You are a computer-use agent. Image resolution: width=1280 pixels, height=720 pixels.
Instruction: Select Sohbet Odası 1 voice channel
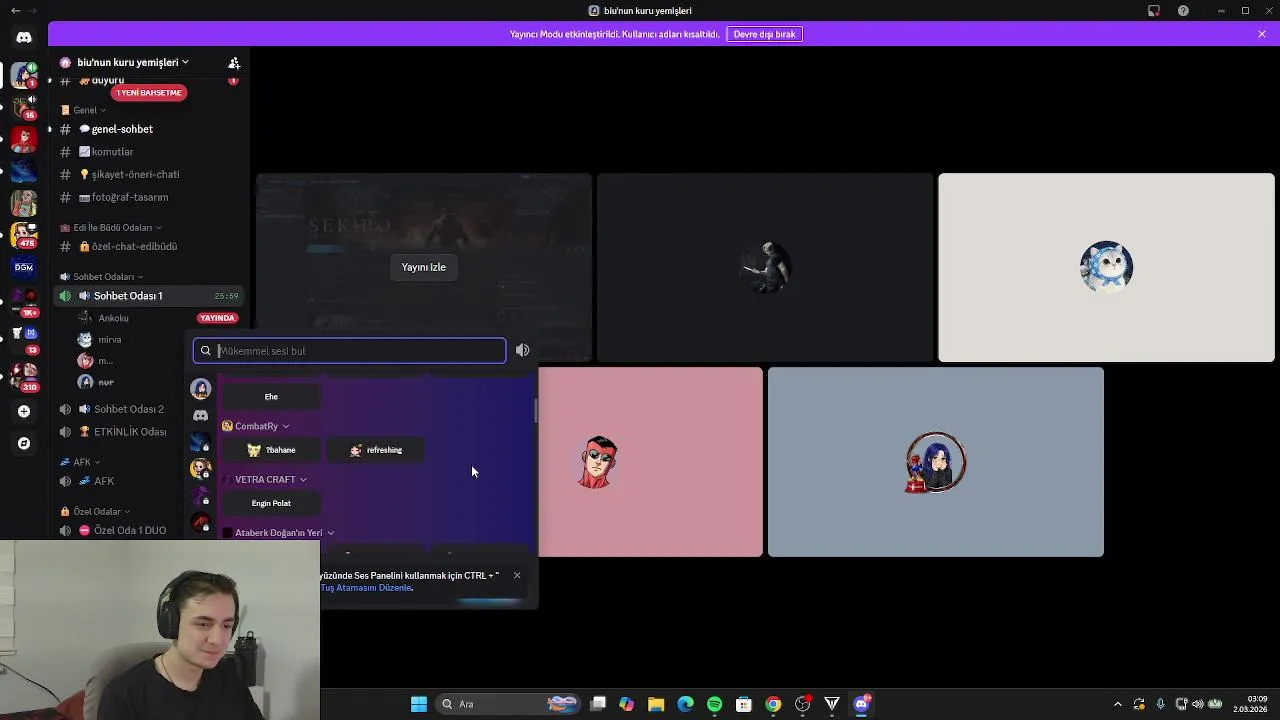[x=148, y=296]
